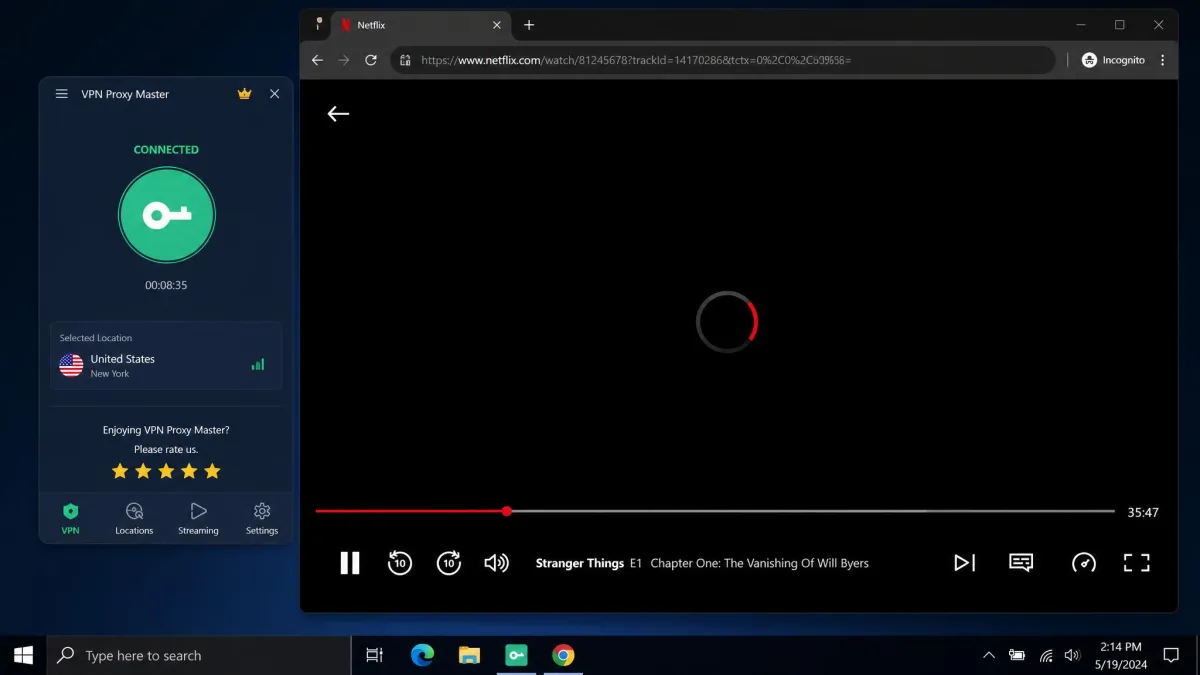Select the third rating star
The height and width of the screenshot is (675, 1200).
point(166,471)
